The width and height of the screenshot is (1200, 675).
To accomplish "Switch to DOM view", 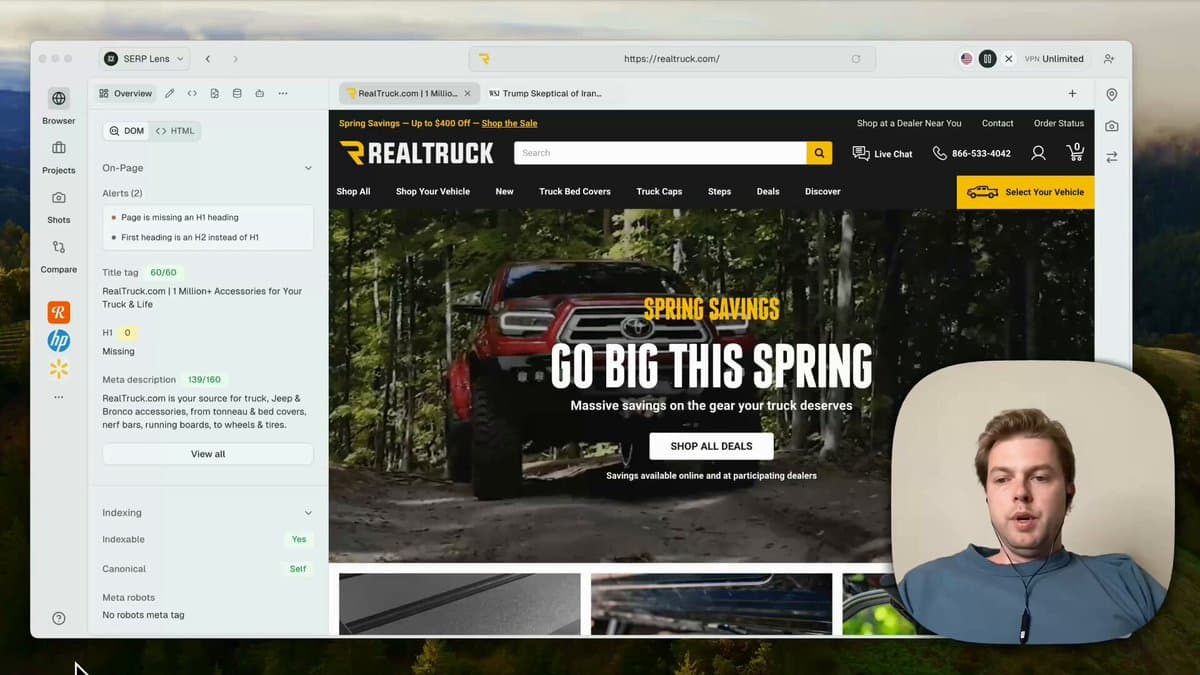I will pyautogui.click(x=127, y=131).
